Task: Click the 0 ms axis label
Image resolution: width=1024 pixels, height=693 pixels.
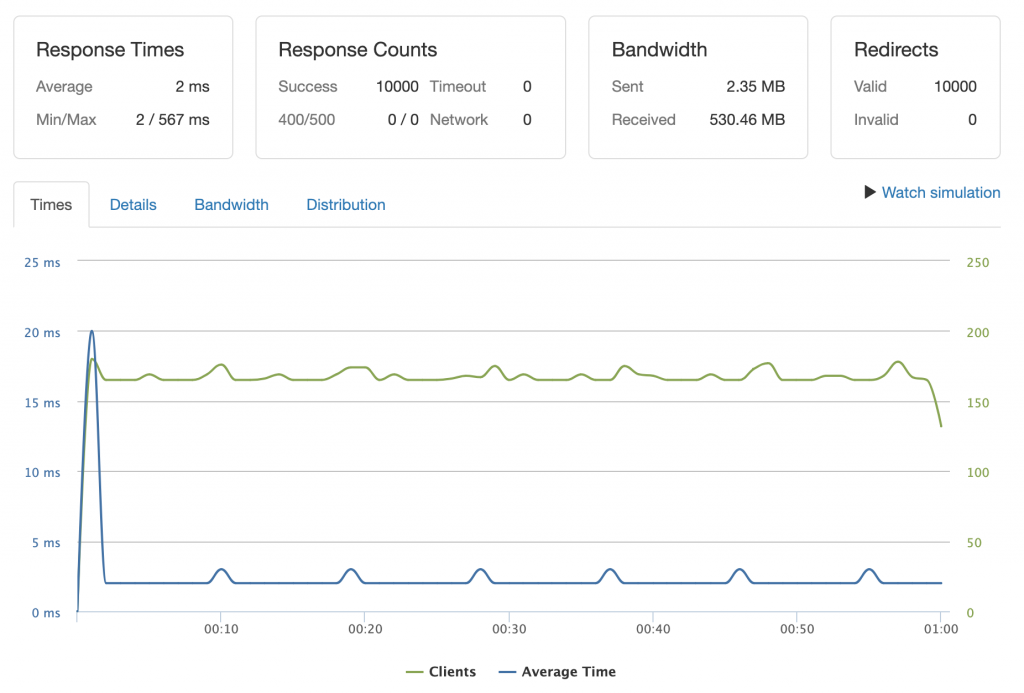Action: (x=46, y=613)
